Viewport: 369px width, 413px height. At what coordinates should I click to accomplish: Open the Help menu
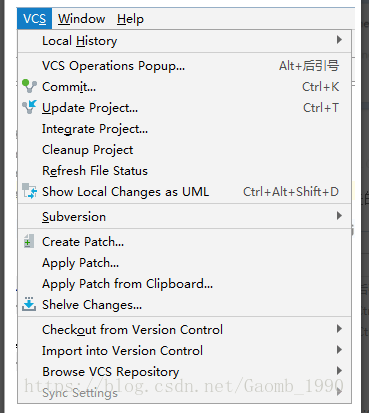point(130,19)
